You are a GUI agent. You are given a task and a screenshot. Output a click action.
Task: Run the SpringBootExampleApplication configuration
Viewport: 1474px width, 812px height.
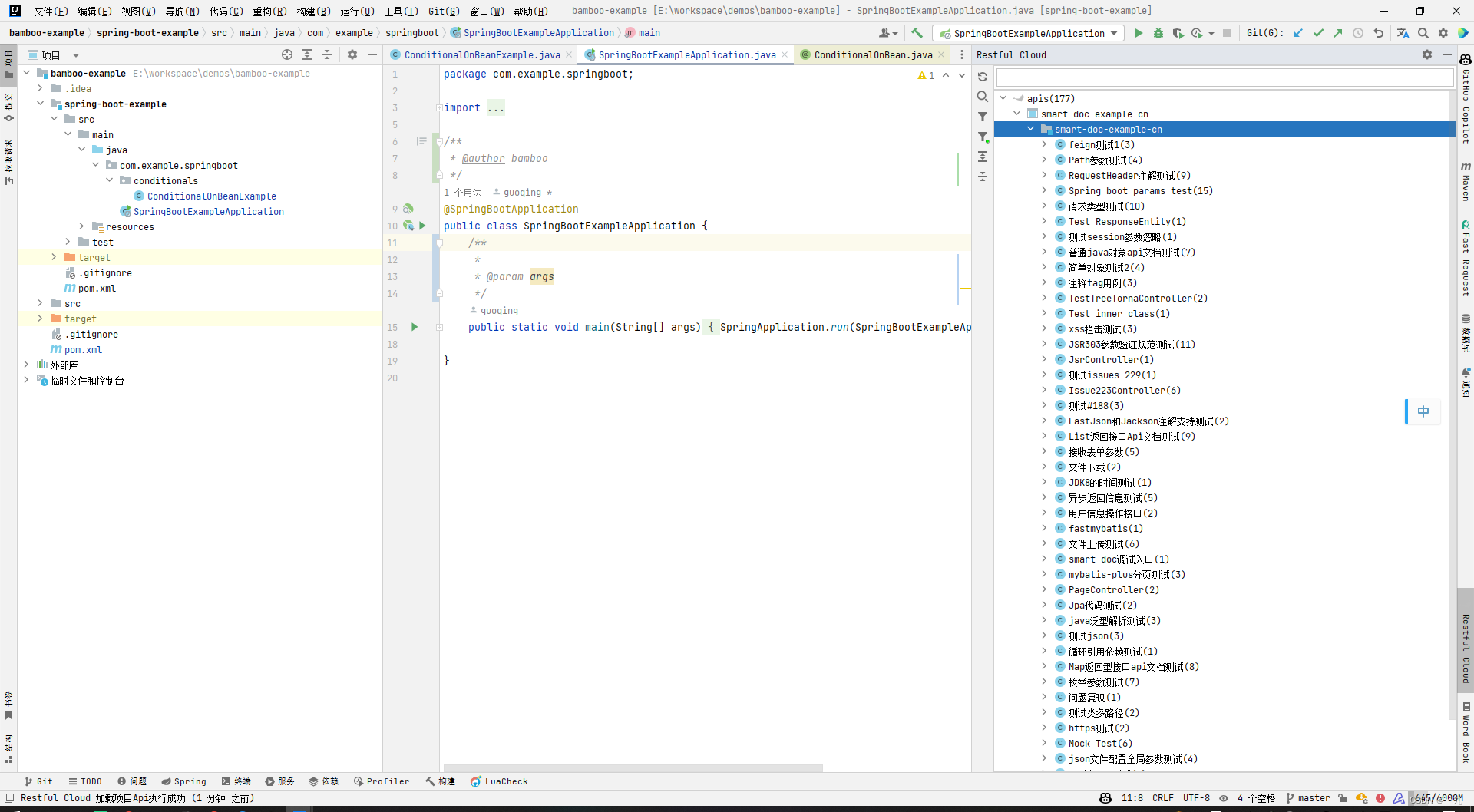click(x=1139, y=33)
